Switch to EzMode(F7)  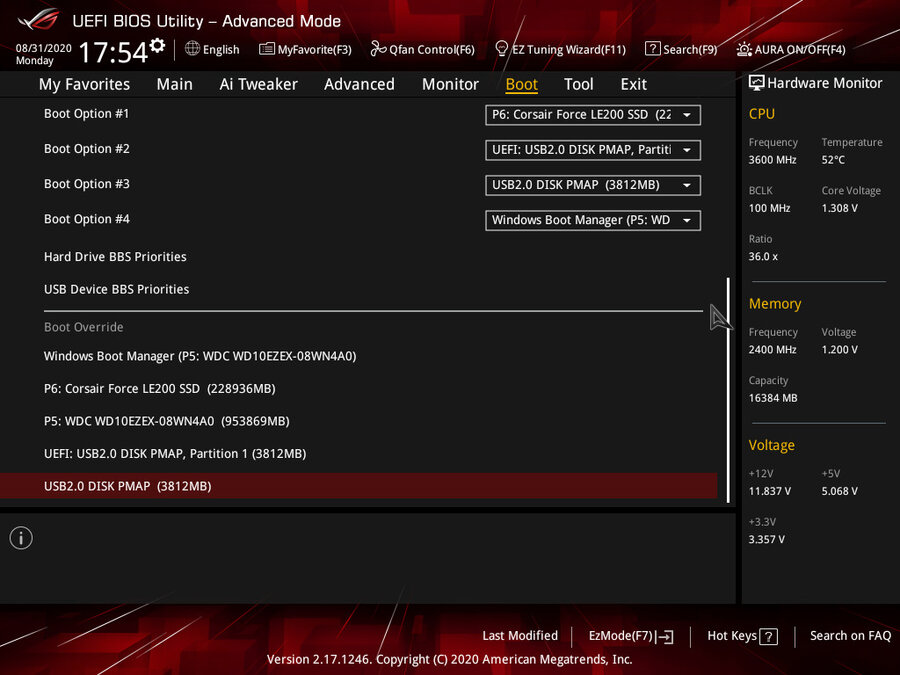(x=631, y=636)
